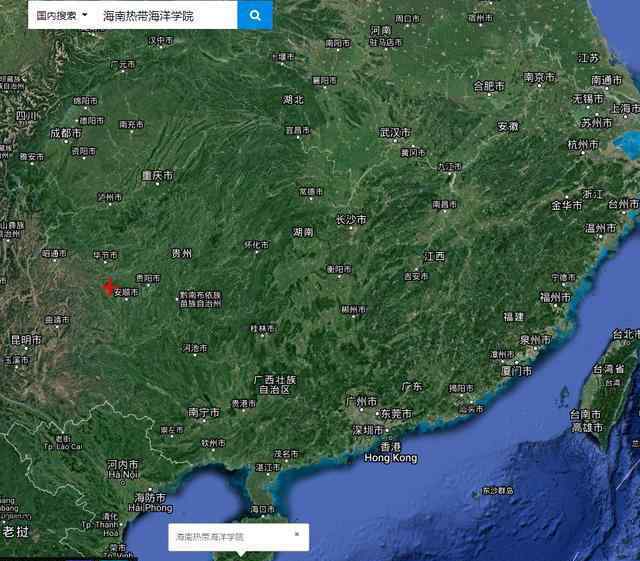640x561 pixels.
Task: Open the 国内搜索 search type dropdown
Action: coord(62,16)
